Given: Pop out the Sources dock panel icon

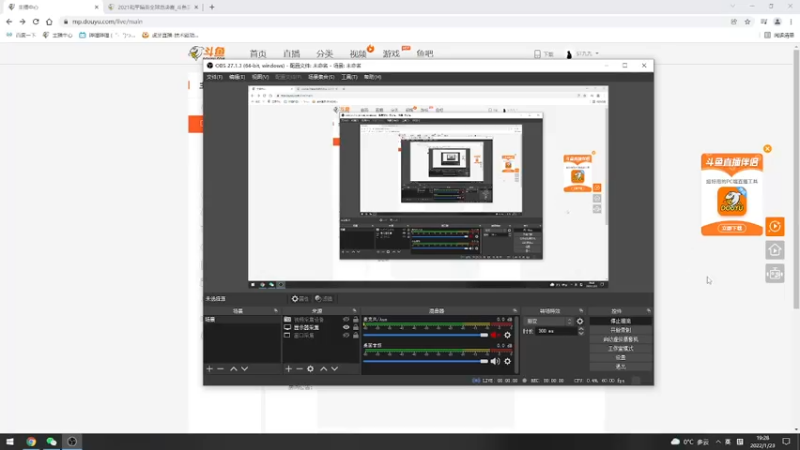Looking at the screenshot, I should click(x=355, y=311).
